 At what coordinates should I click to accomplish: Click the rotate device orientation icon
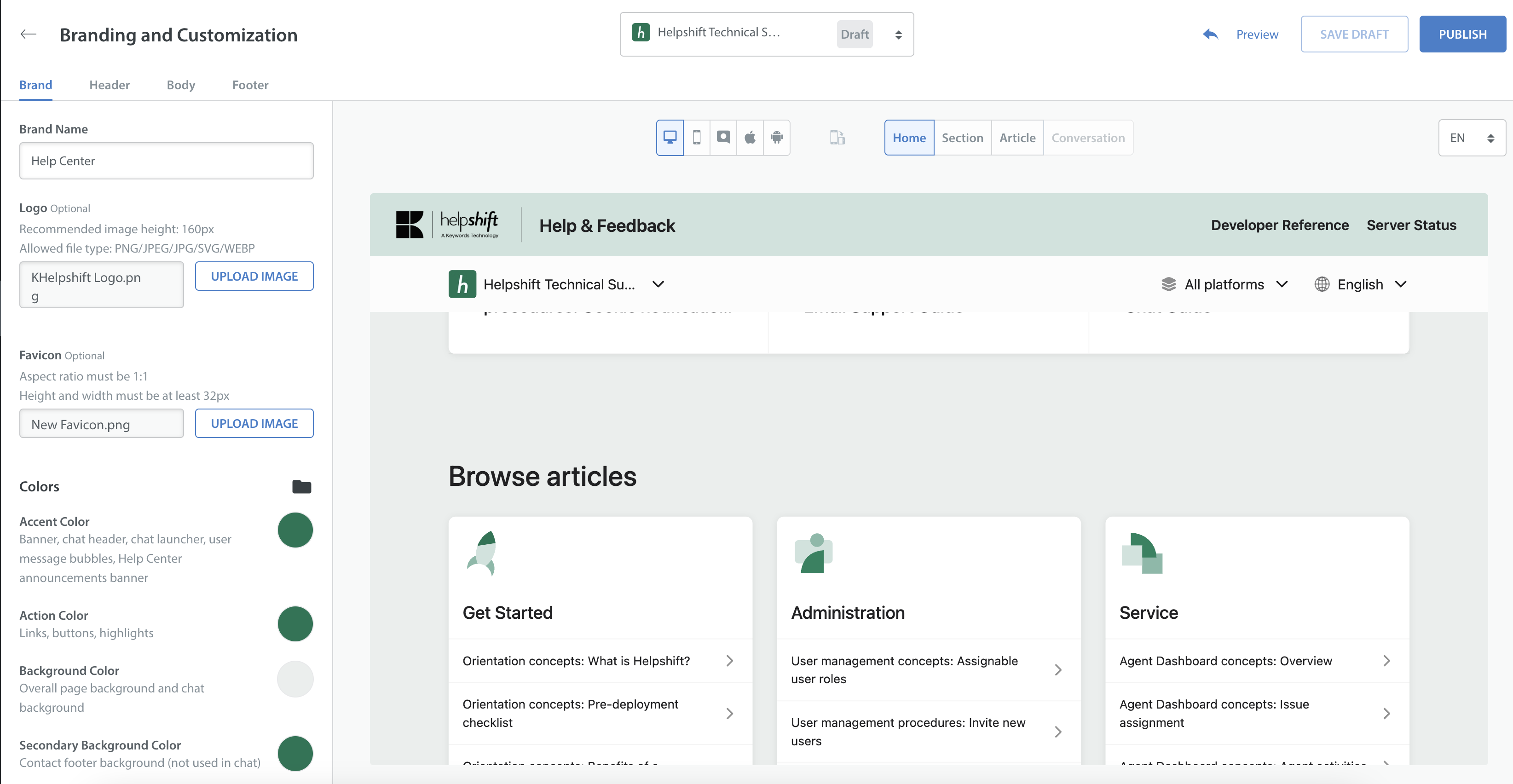(x=837, y=138)
